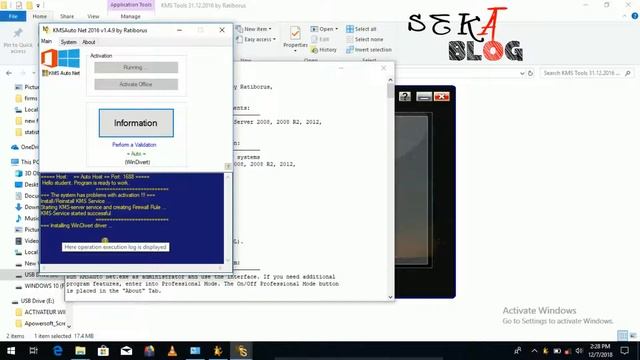
Task: Click History in the ribbon
Action: tap(324, 50)
